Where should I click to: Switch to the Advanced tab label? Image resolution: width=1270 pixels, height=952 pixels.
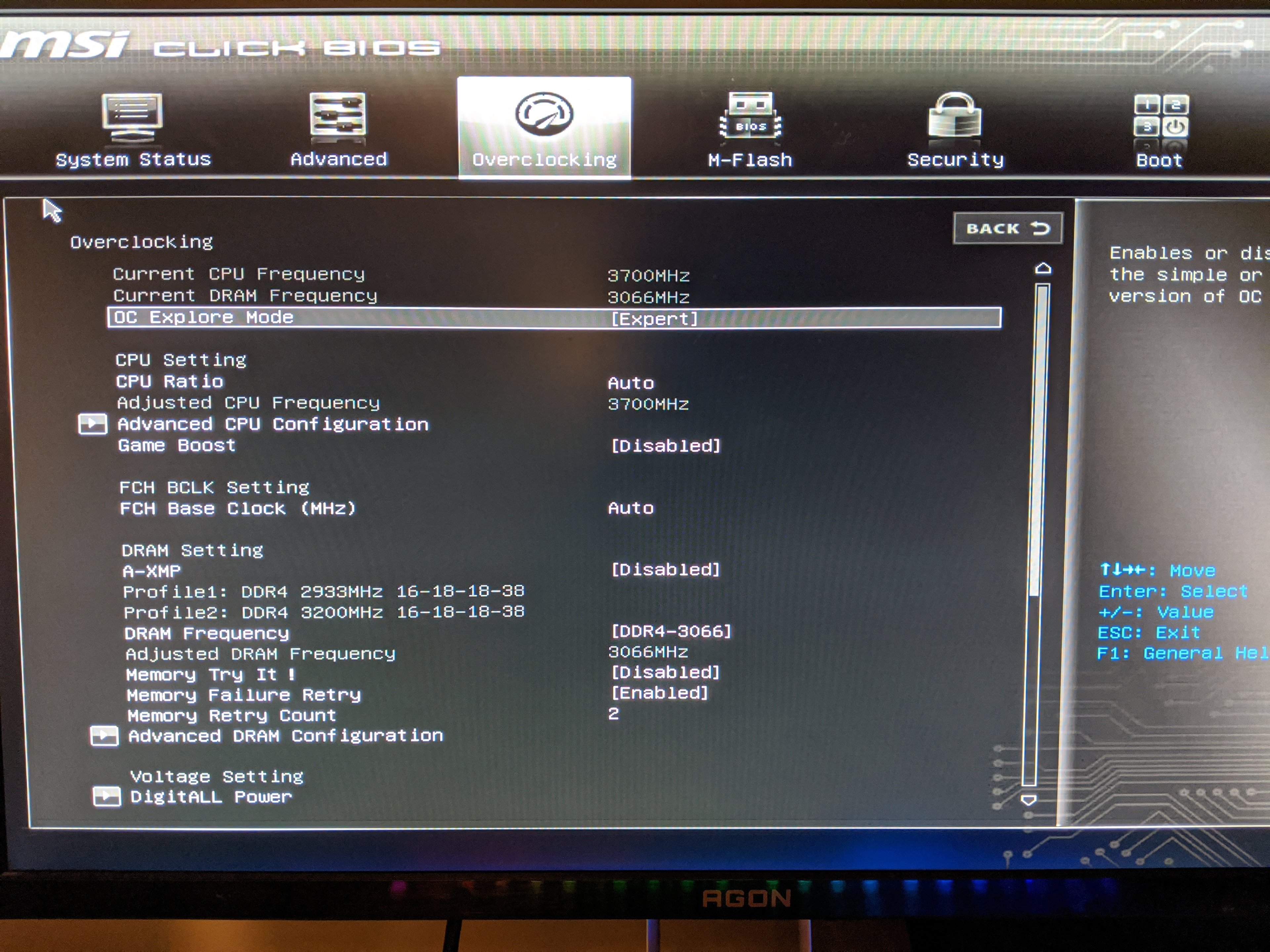pyautogui.click(x=339, y=160)
